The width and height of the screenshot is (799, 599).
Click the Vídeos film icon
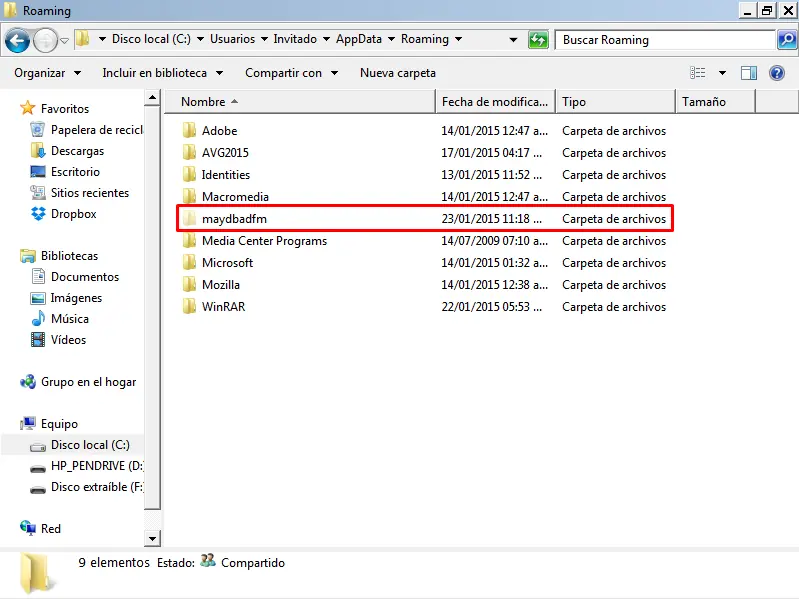tap(38, 339)
